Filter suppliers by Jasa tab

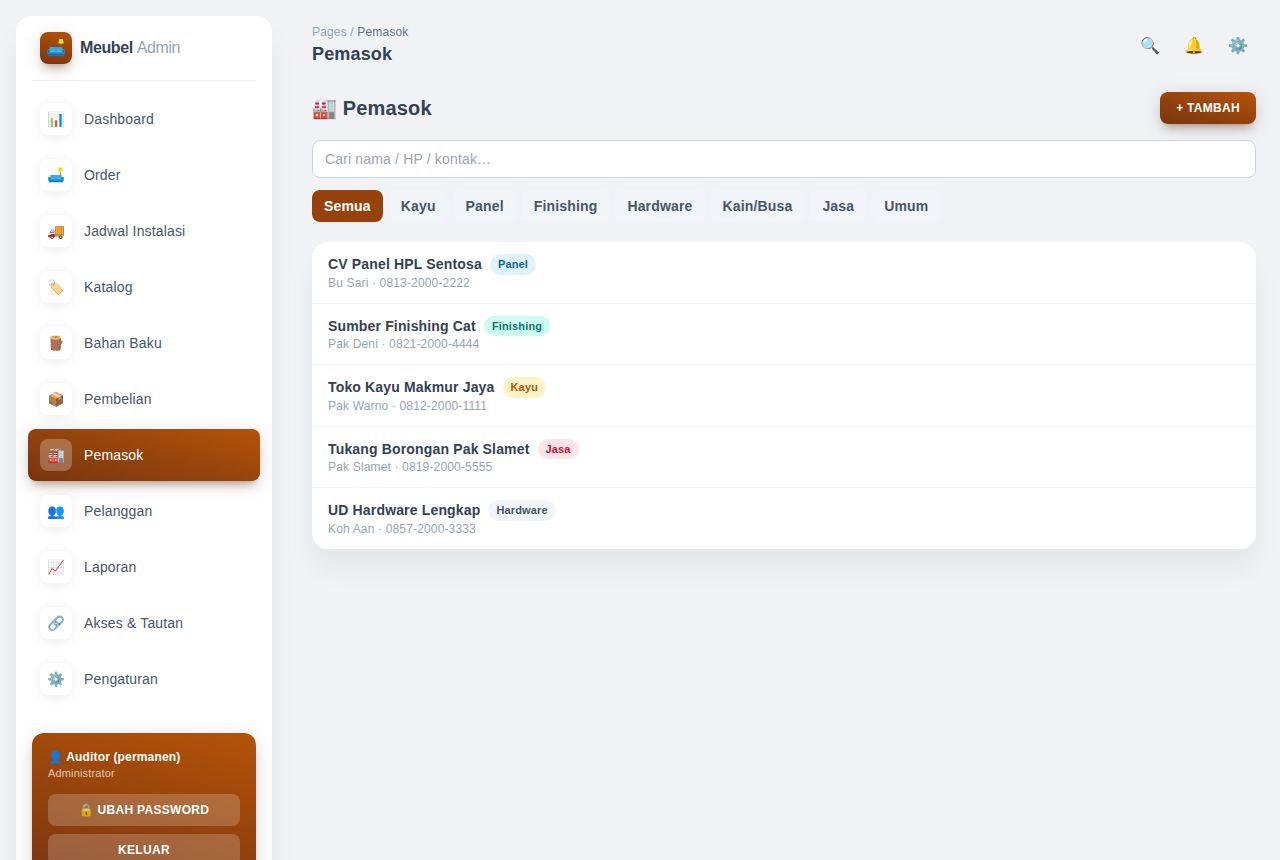point(838,206)
